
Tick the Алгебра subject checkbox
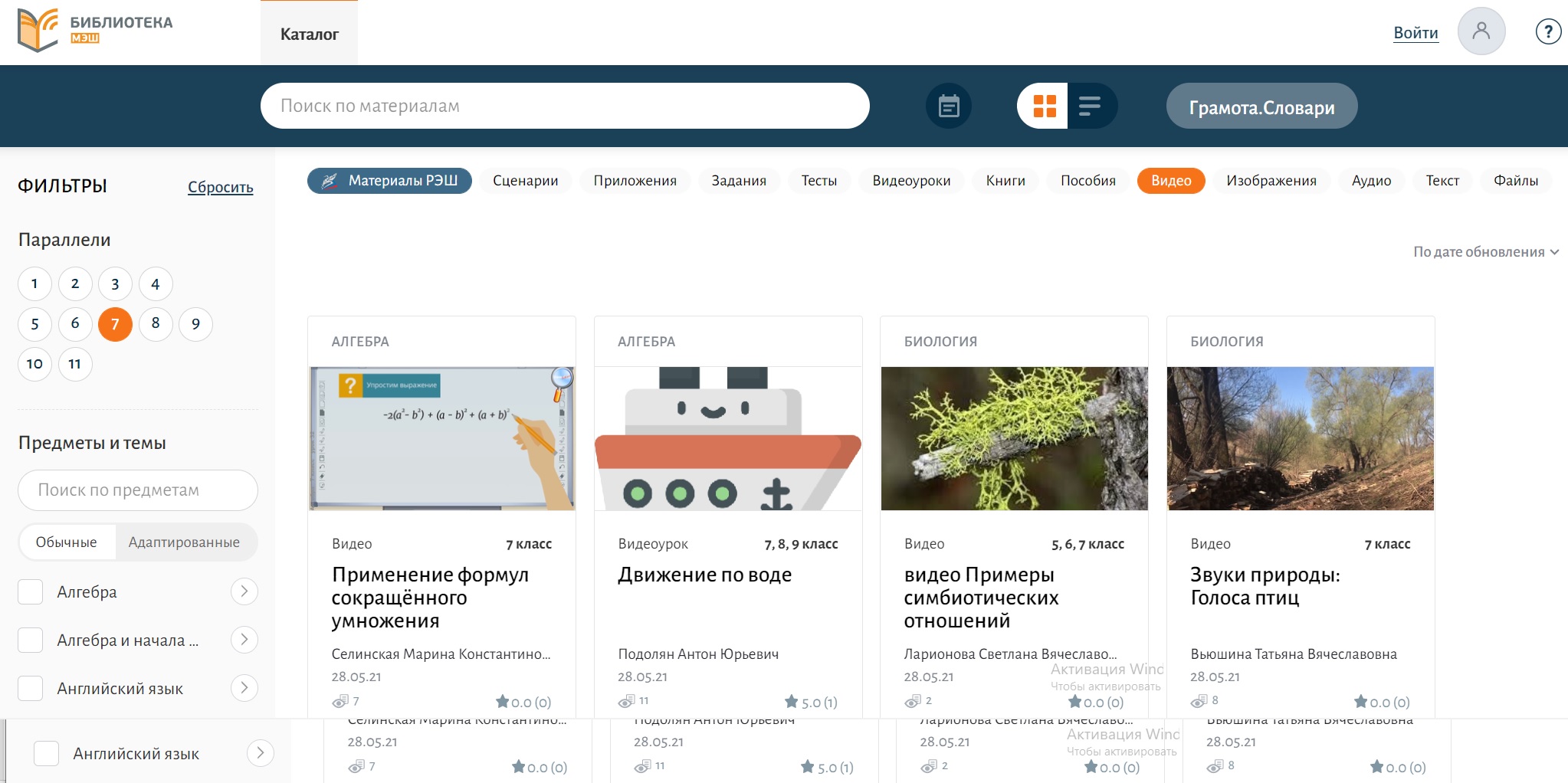point(31,591)
